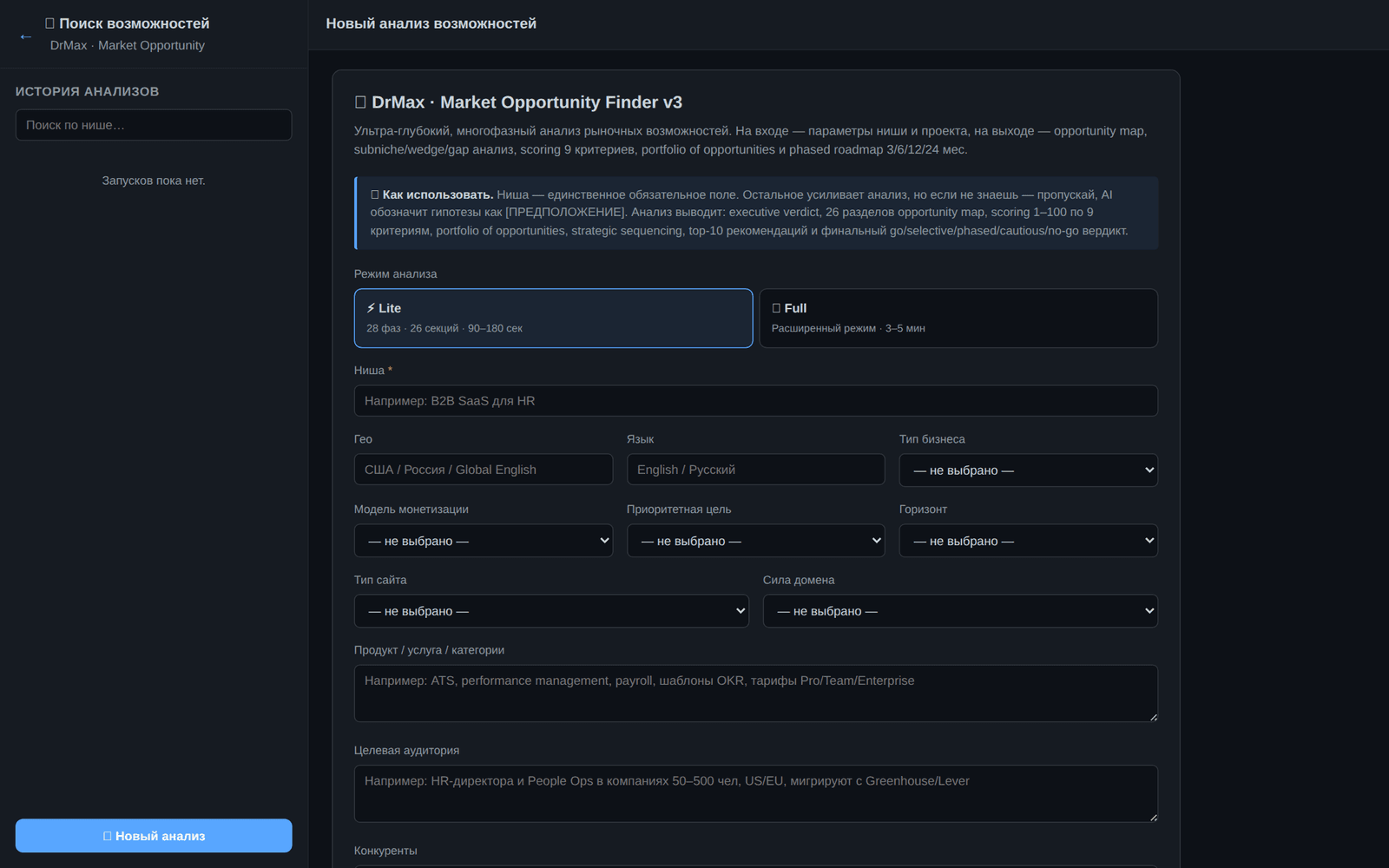Click the back arrow icon in the sidebar

pyautogui.click(x=26, y=36)
